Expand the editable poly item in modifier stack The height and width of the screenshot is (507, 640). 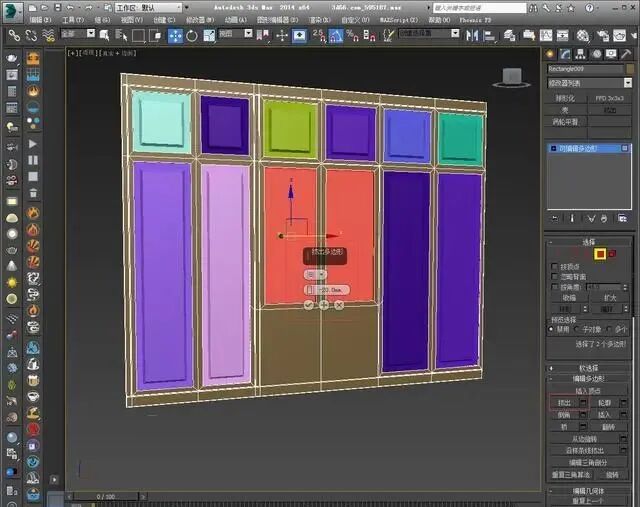point(553,149)
